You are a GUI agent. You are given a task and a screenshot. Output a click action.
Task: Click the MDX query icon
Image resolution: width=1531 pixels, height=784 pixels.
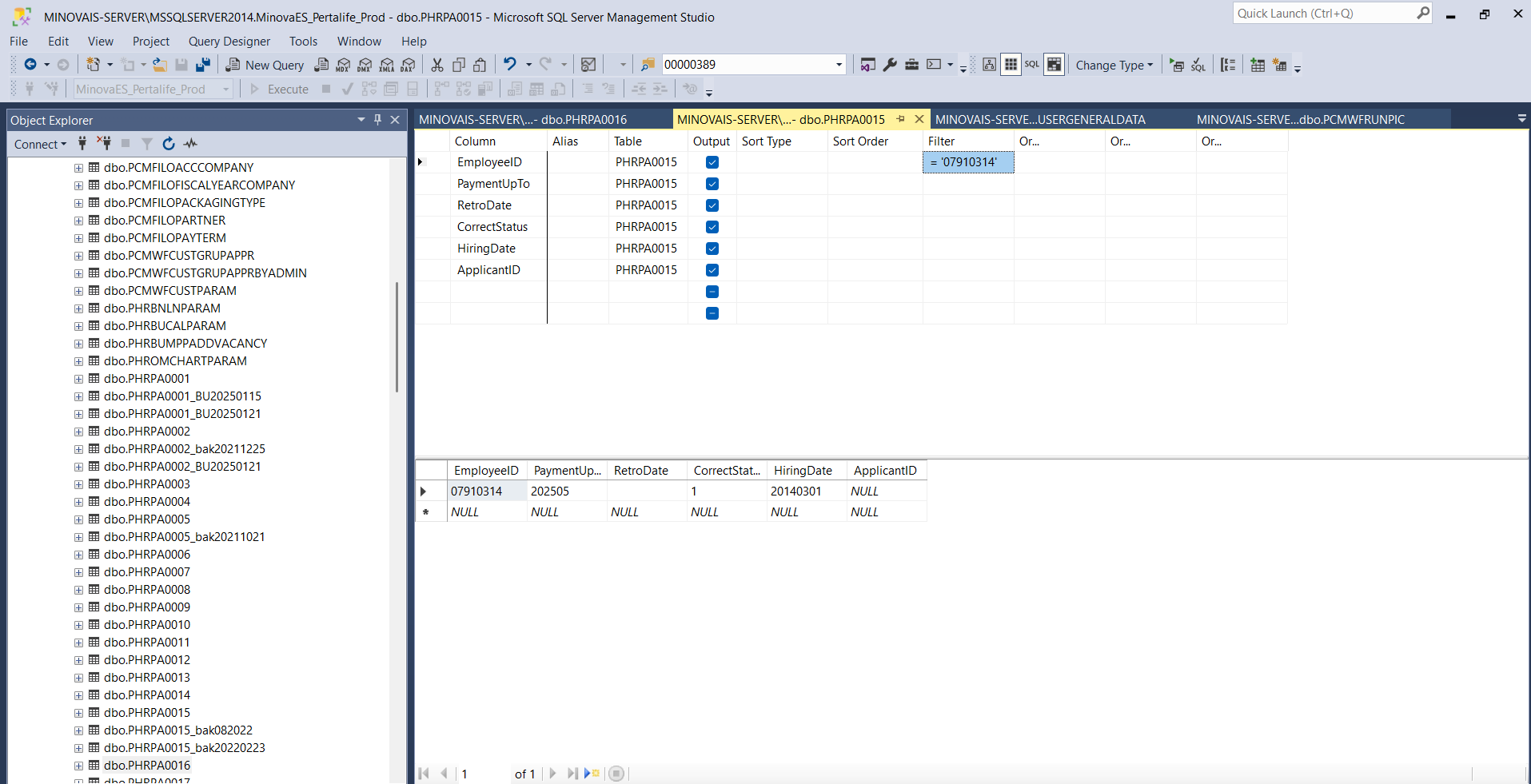(343, 65)
